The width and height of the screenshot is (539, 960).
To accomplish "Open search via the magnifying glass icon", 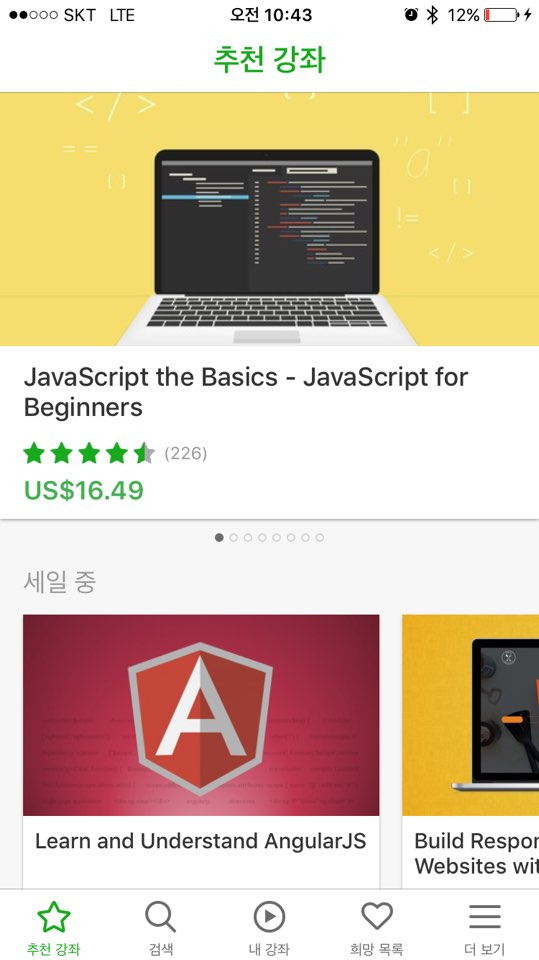I will pyautogui.click(x=160, y=917).
